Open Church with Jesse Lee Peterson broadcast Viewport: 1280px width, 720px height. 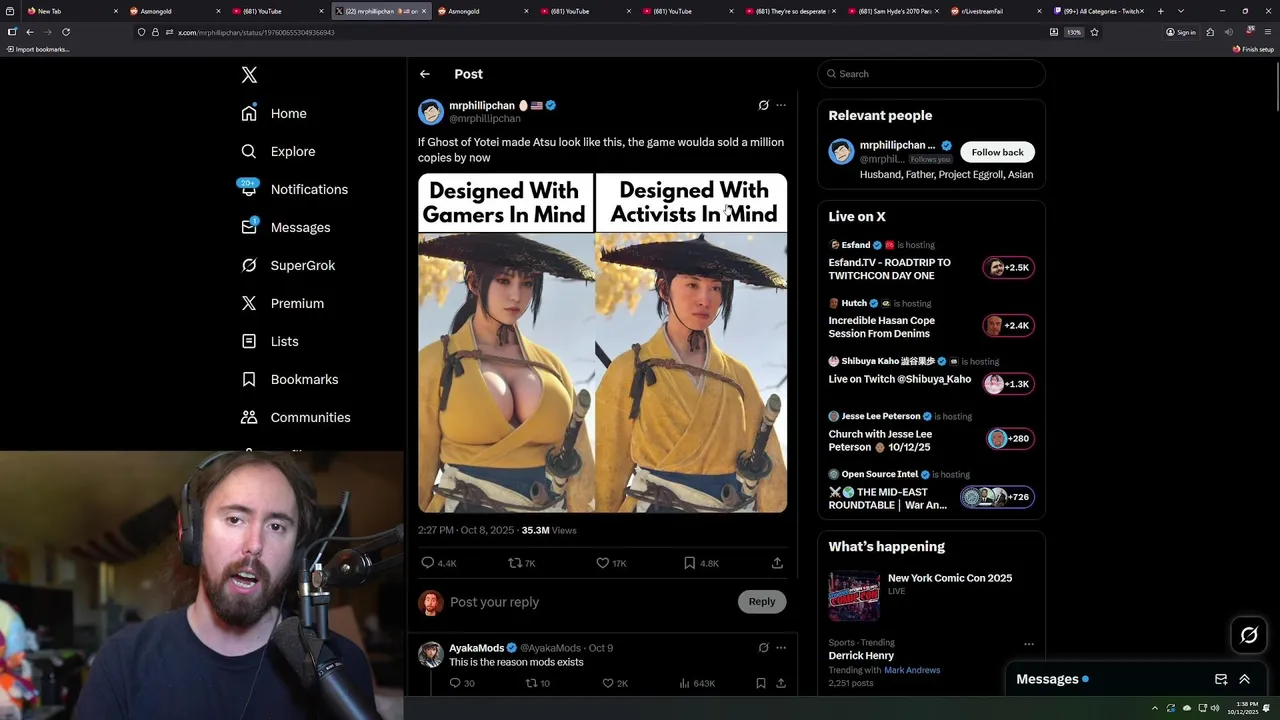point(880,441)
